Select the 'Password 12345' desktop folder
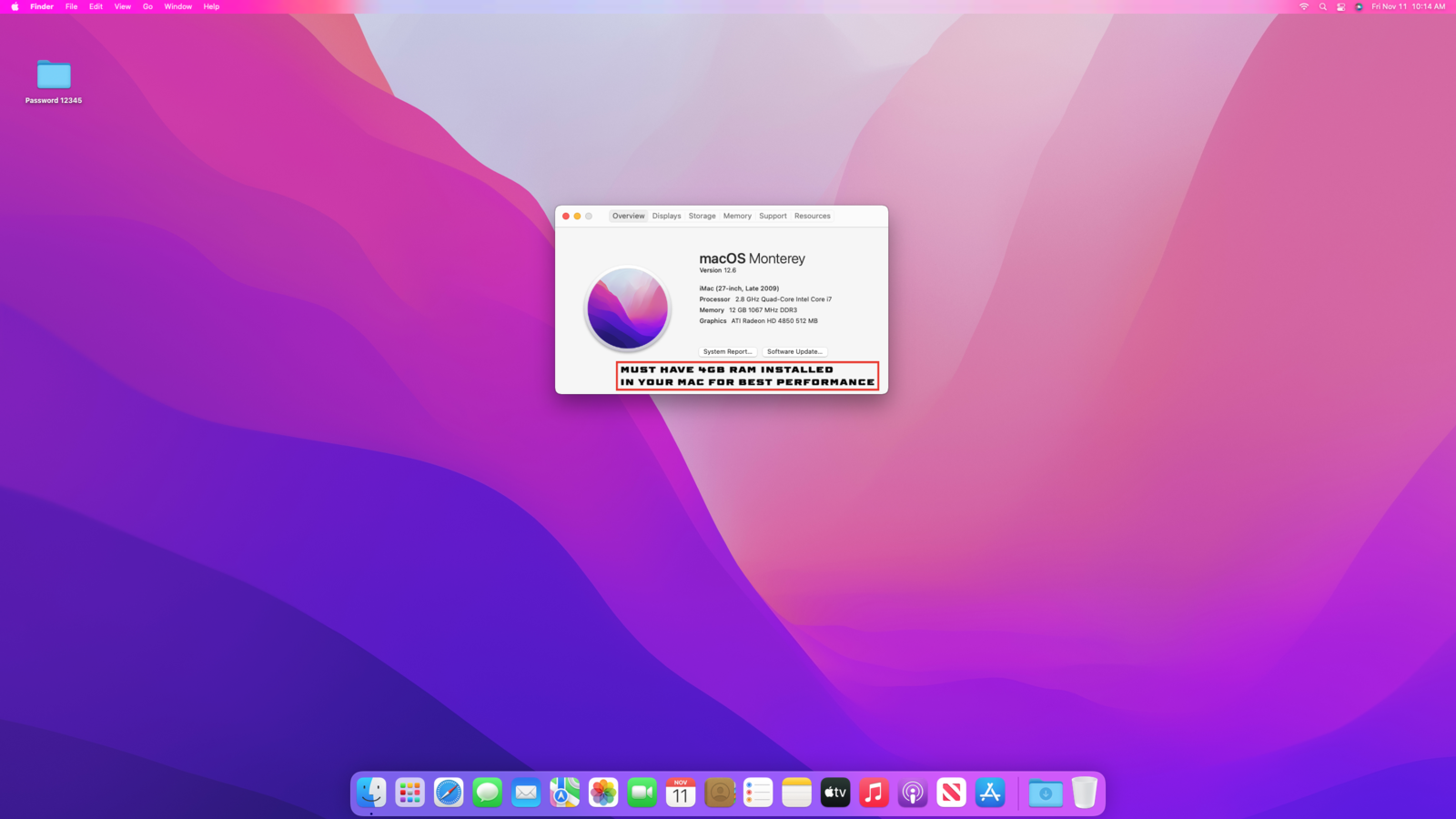Viewport: 1456px width, 819px height. tap(54, 82)
